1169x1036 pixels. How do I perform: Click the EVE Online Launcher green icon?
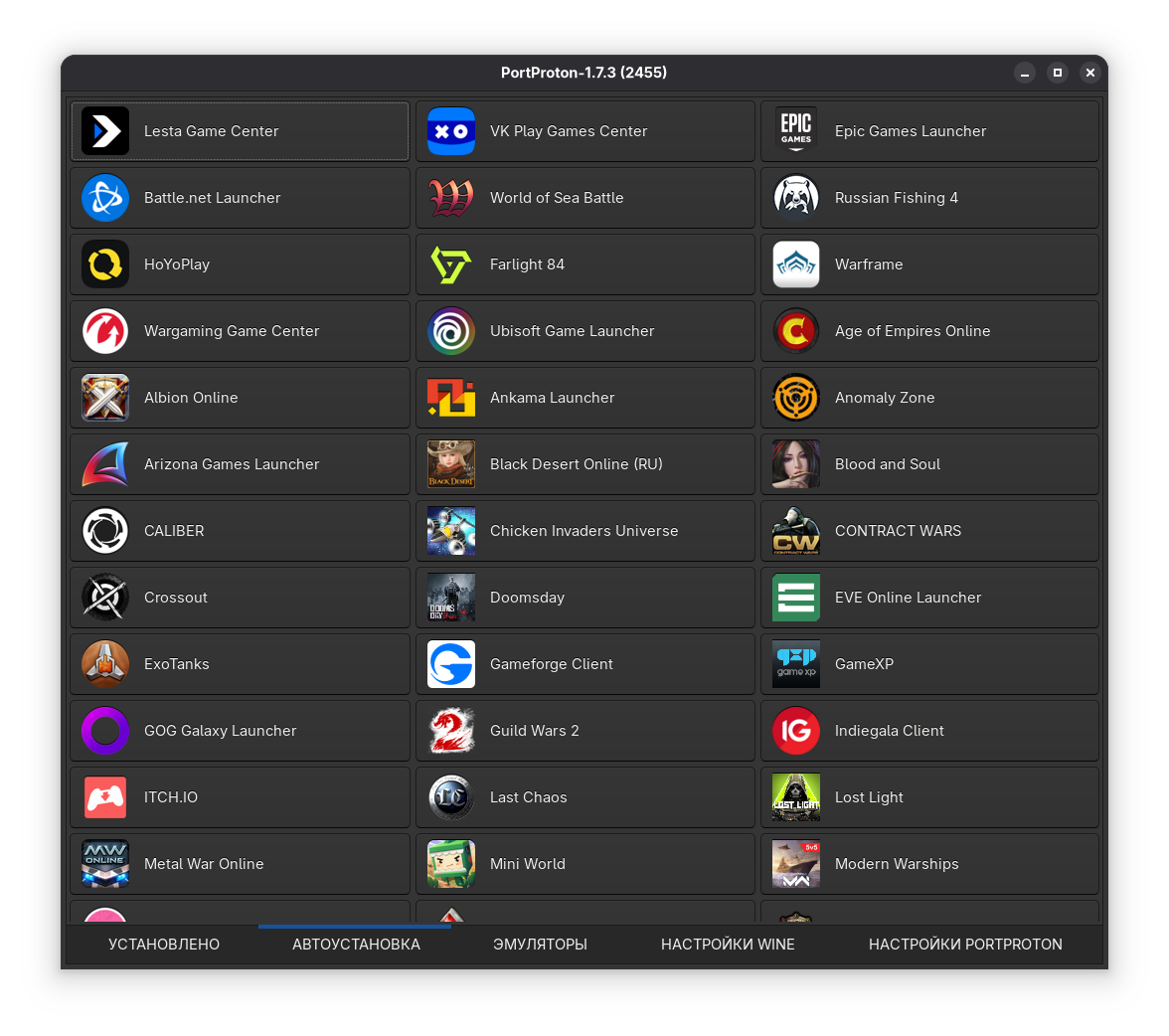tap(796, 598)
